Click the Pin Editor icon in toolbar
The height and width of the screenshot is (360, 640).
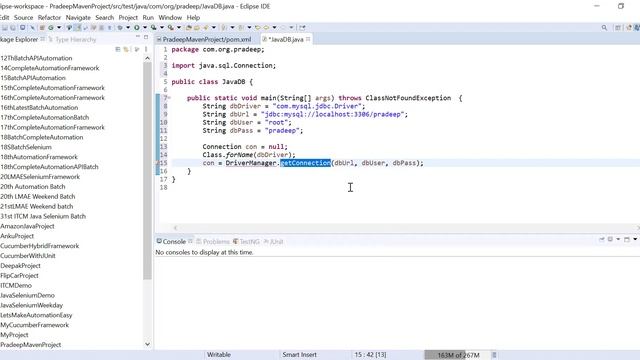(302, 28)
